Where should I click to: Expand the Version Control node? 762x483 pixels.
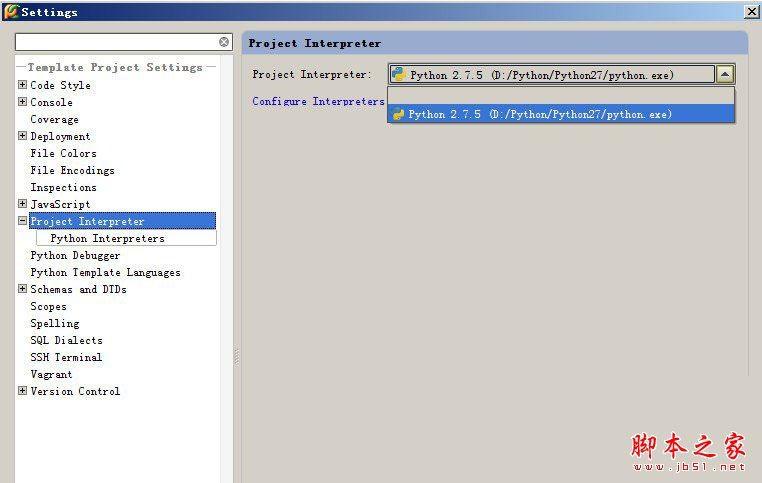pos(22,391)
